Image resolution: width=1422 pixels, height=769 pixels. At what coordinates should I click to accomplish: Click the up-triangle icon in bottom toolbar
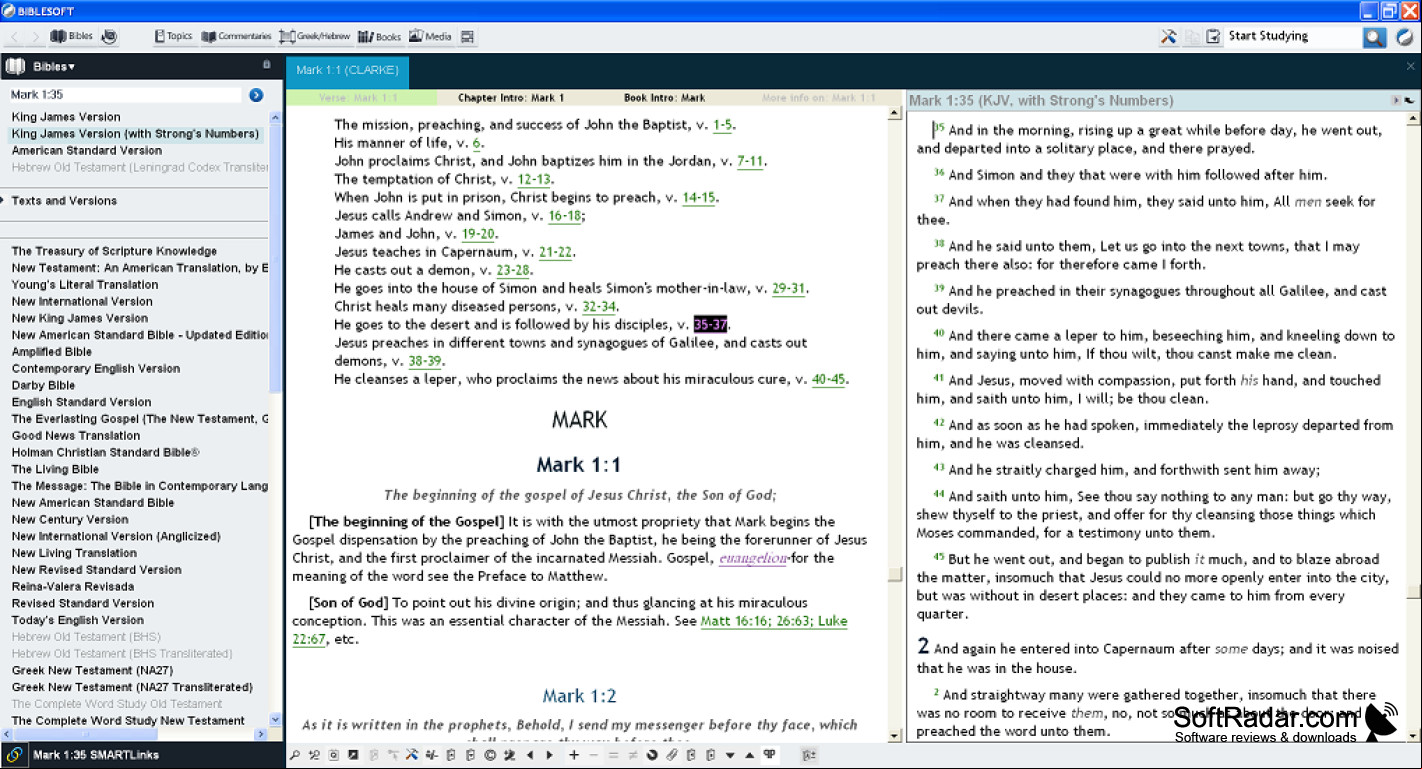[x=750, y=755]
